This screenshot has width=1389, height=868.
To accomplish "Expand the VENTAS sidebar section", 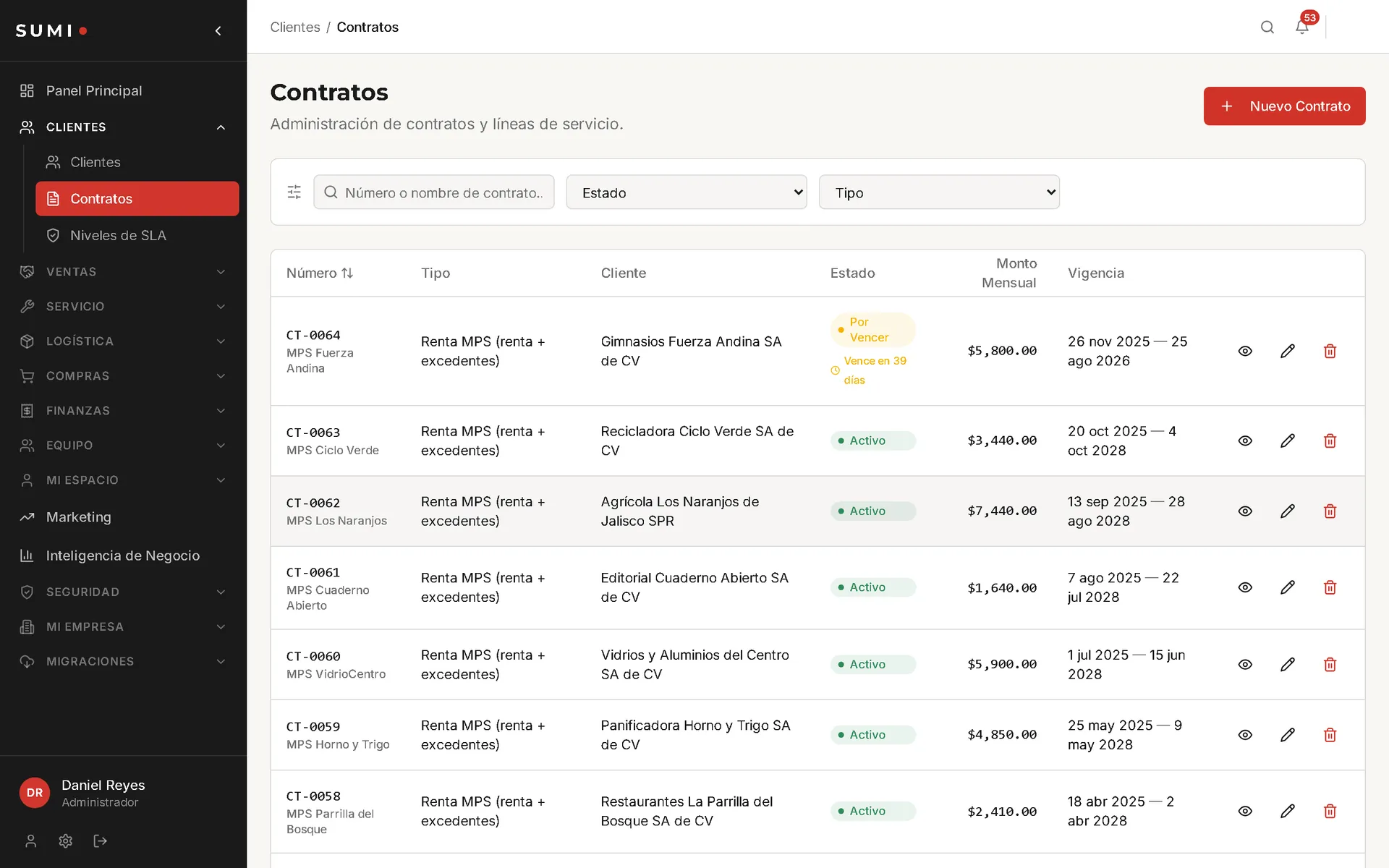I will pos(123,272).
